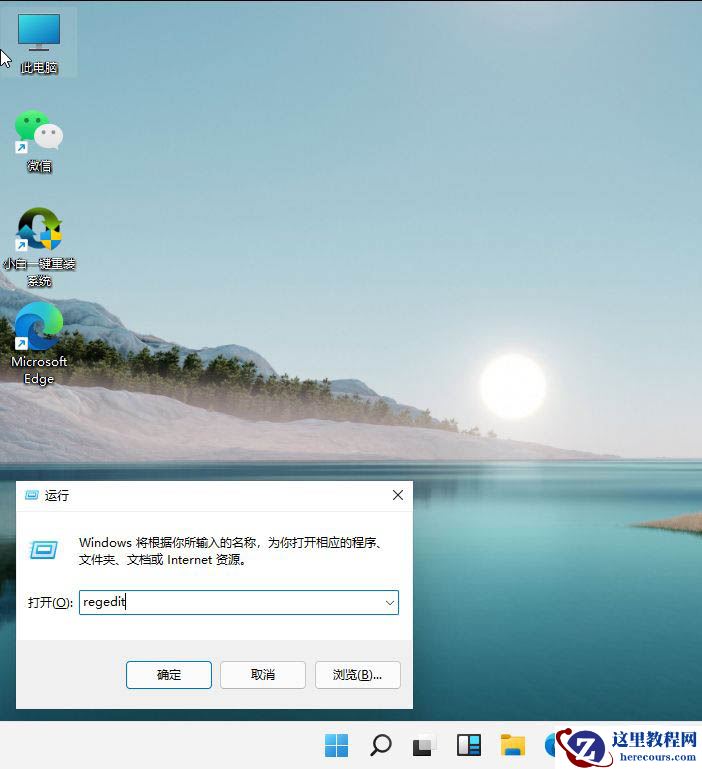Expand the 打开 combo box history
702x769 pixels.
tap(390, 602)
